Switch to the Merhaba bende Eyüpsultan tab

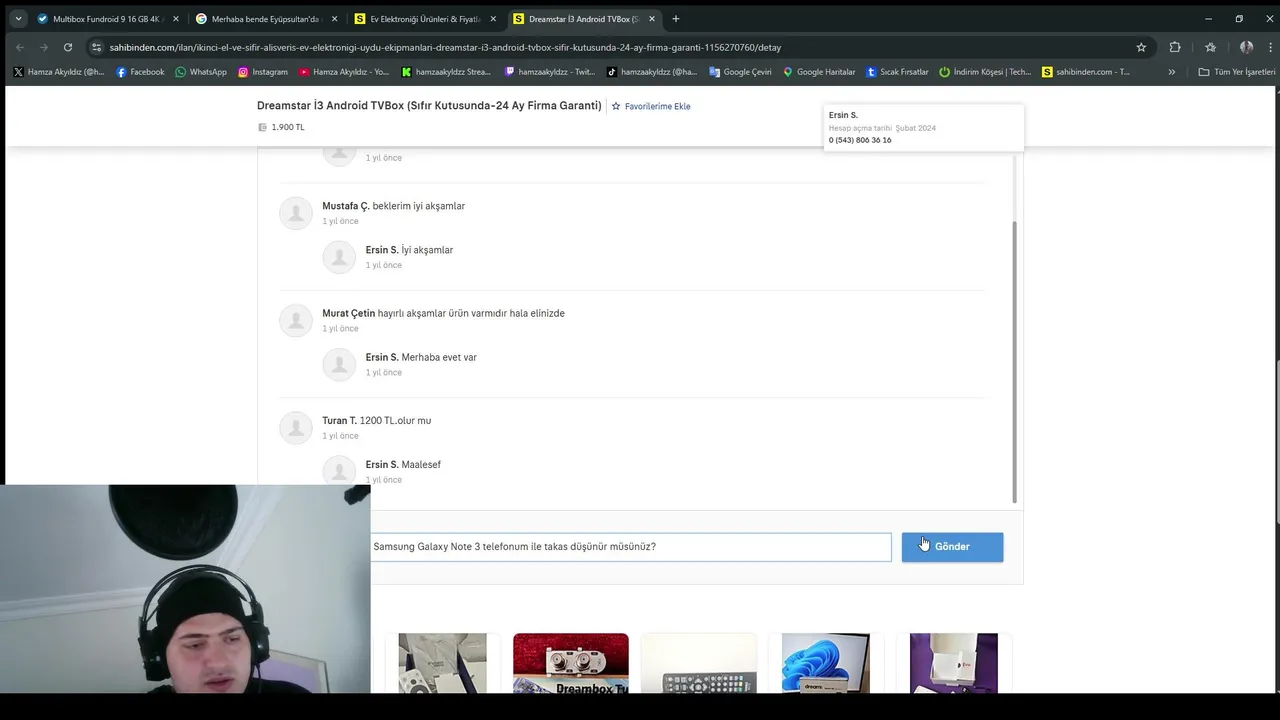click(x=264, y=19)
